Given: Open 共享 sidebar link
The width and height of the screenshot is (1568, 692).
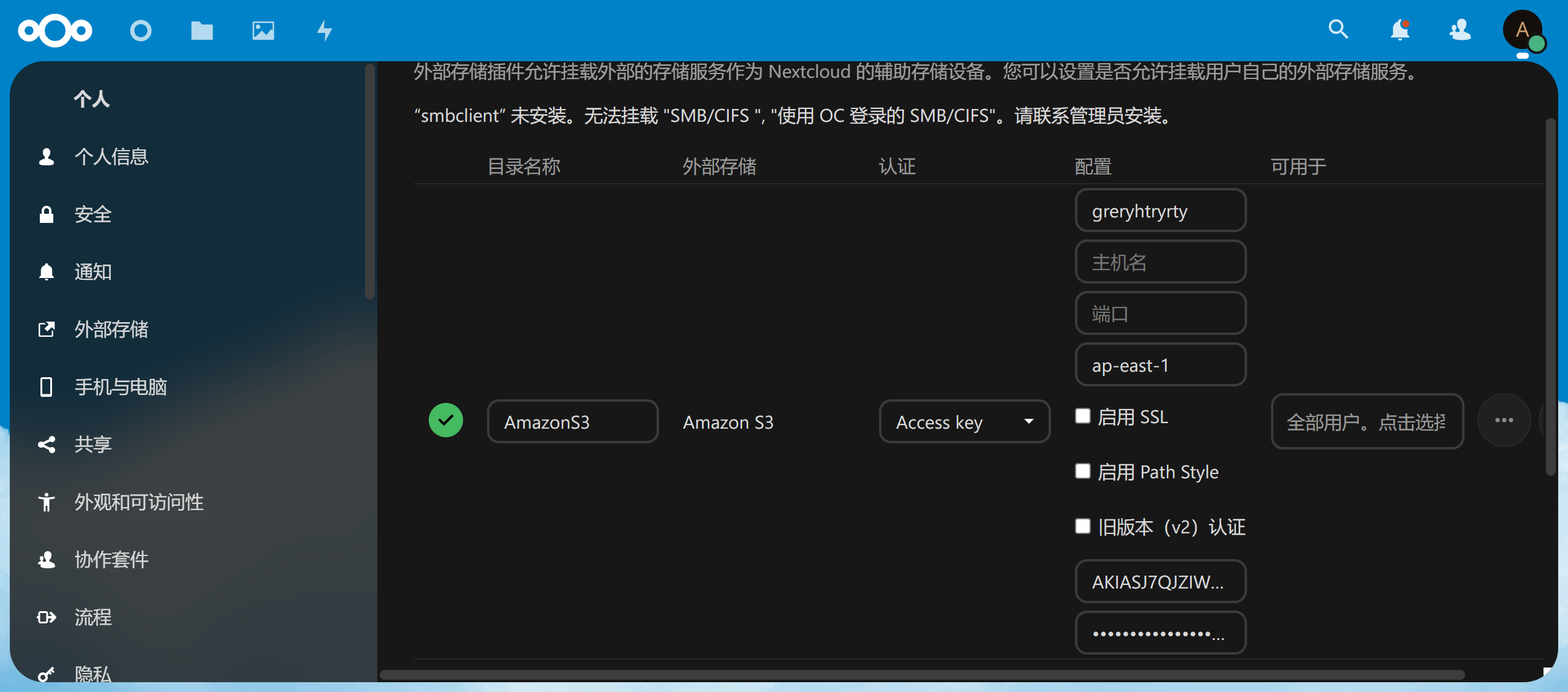Looking at the screenshot, I should [92, 445].
